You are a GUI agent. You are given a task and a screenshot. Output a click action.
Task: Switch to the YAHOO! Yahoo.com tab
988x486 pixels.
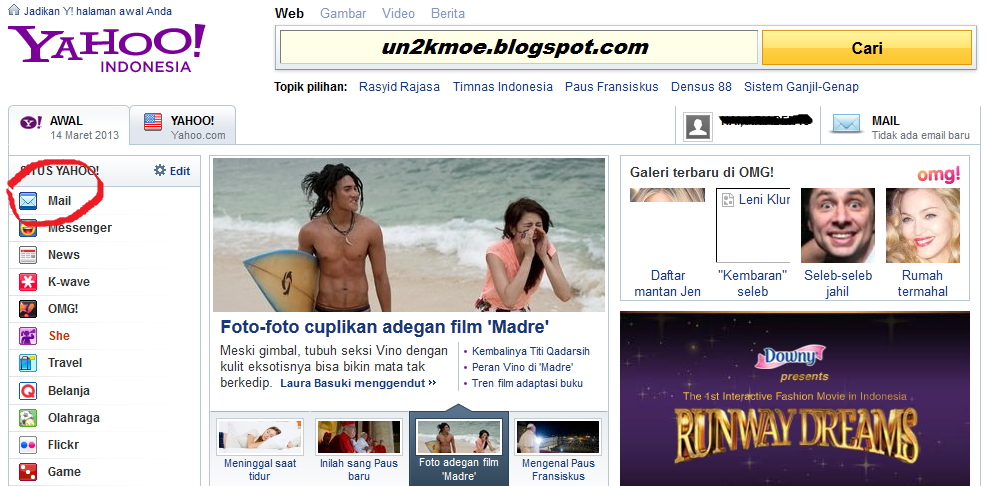click(x=183, y=126)
